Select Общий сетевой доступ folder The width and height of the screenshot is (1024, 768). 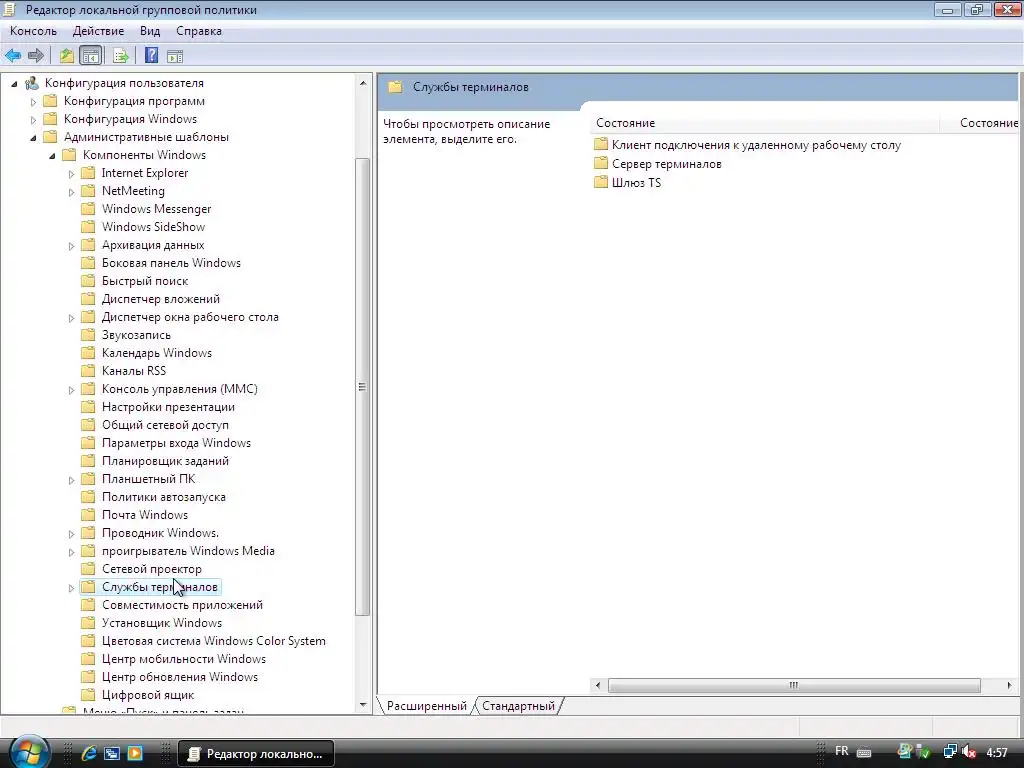165,424
